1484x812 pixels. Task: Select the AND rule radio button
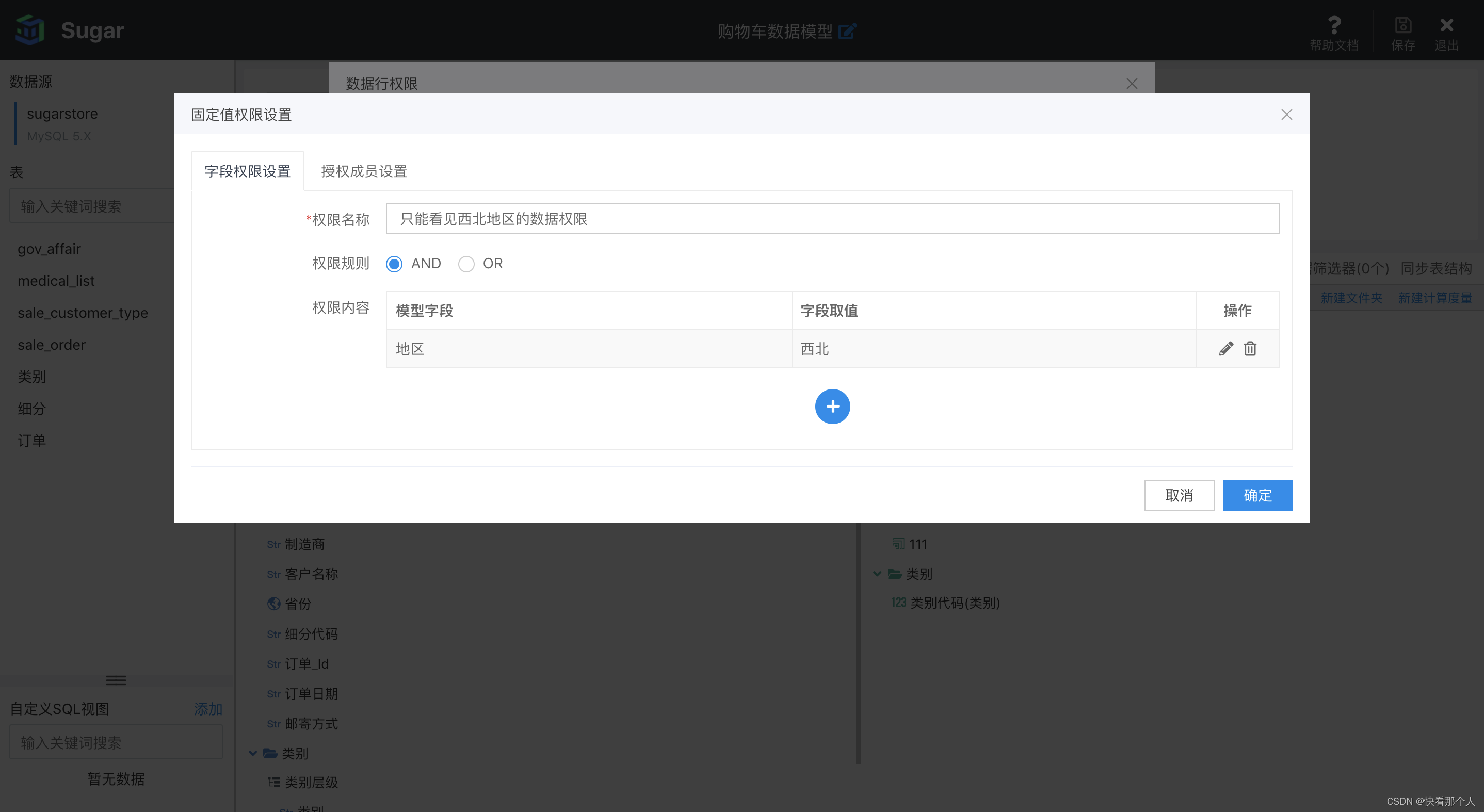(394, 264)
